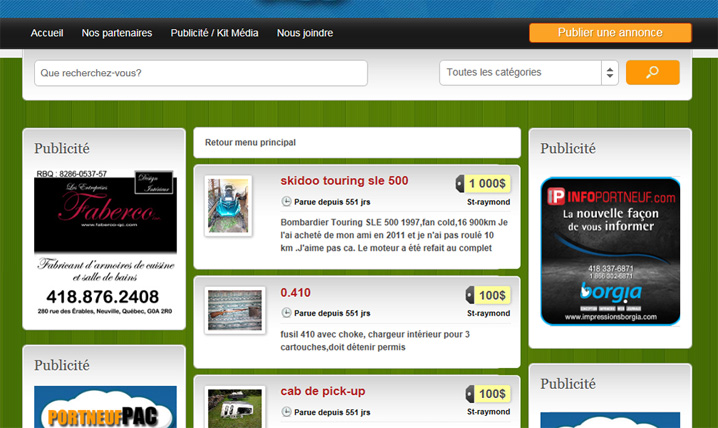The height and width of the screenshot is (428, 718).
Task: Open Nos partenaires page
Action: coord(117,33)
